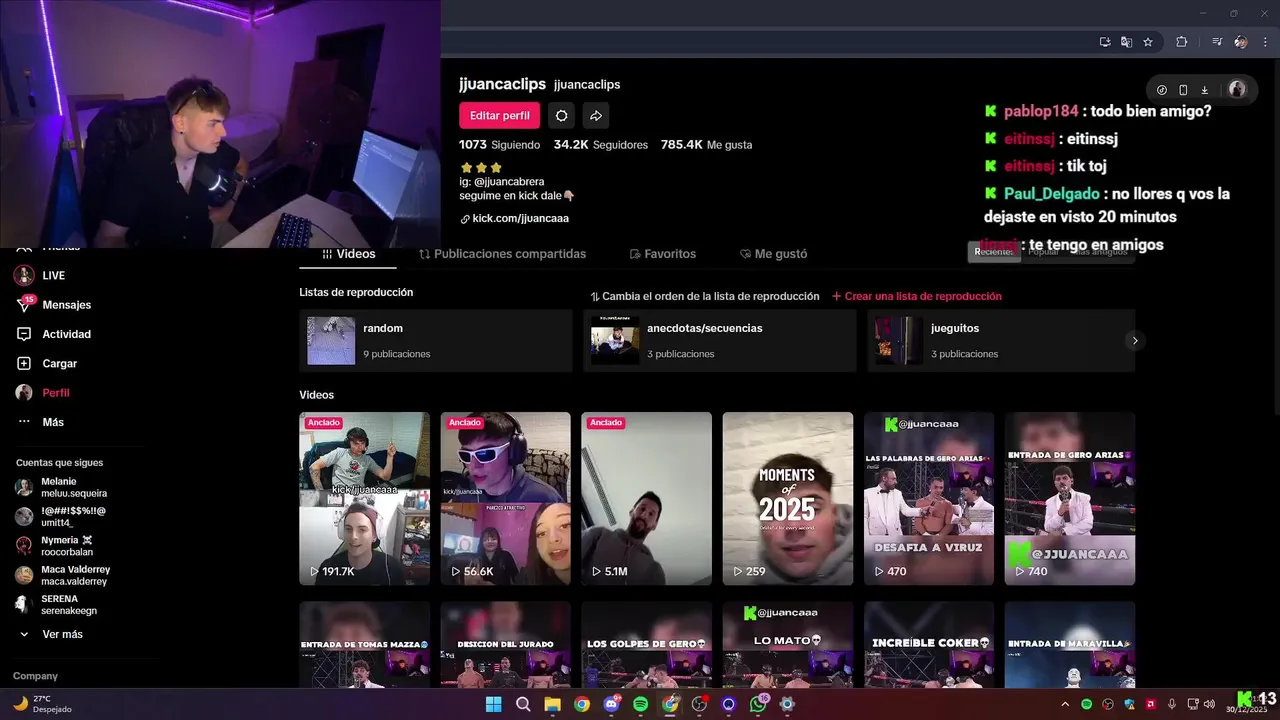The image size is (1280, 720).
Task: Click Crear una lista de reproducción
Action: (917, 296)
